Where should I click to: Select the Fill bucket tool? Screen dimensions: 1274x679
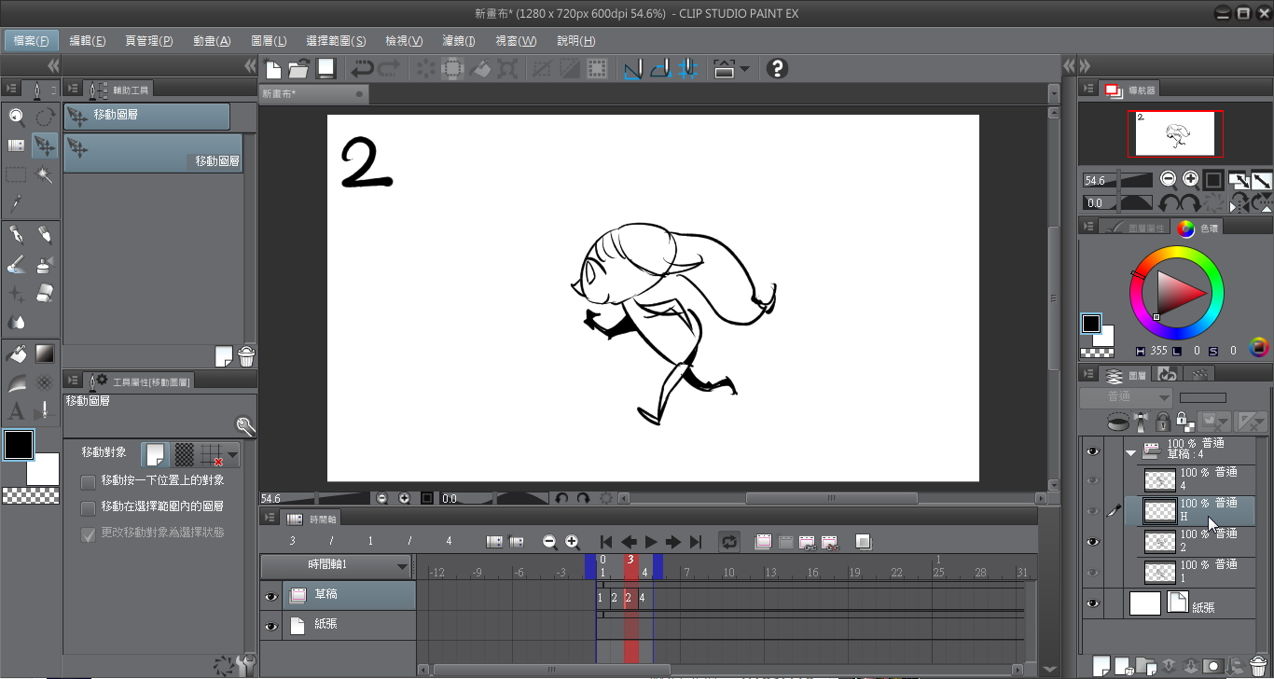[16, 353]
